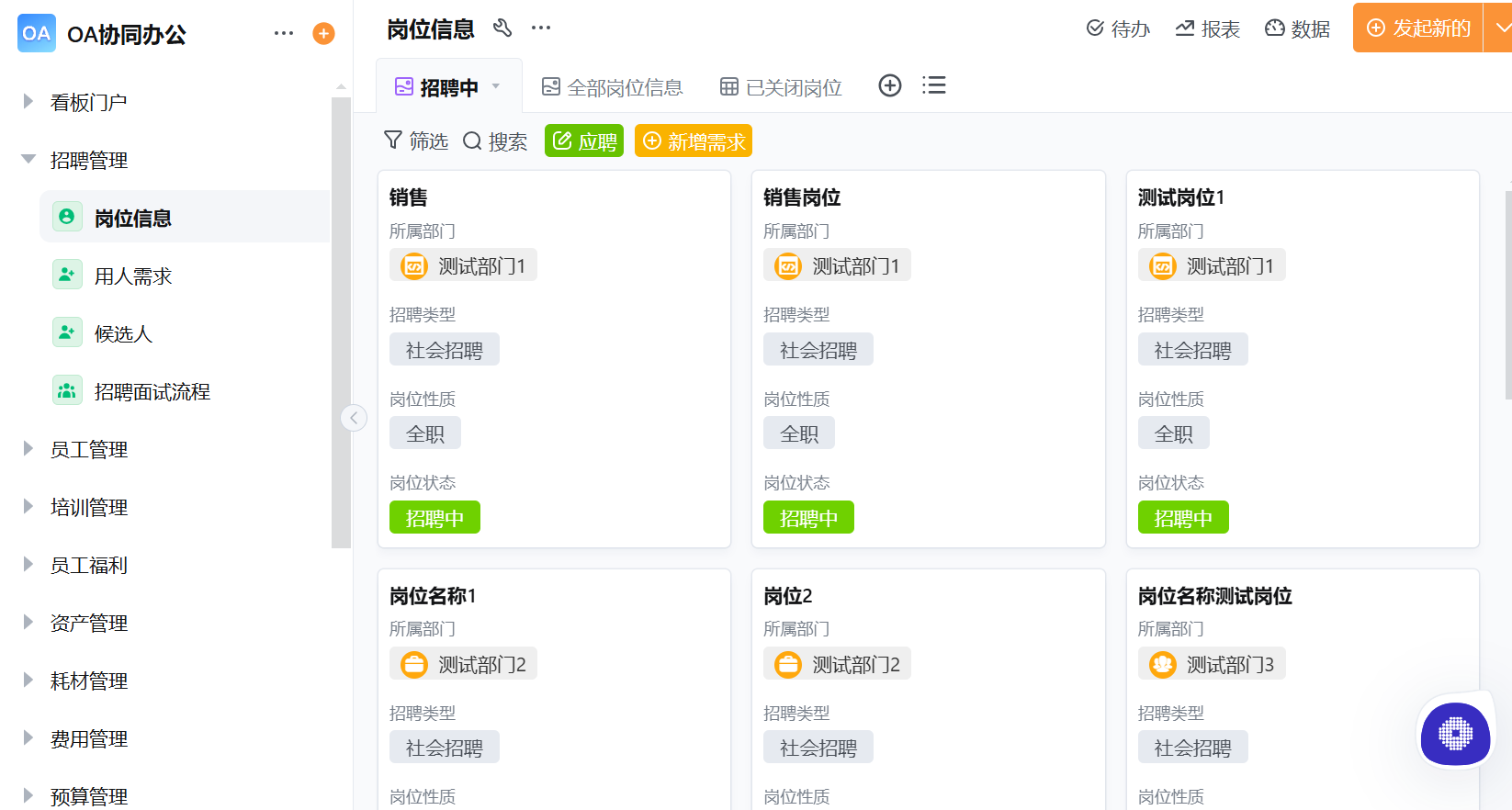Open the ellipsis menu next to page title
Viewport: 1512px width, 810px height.
click(541, 28)
